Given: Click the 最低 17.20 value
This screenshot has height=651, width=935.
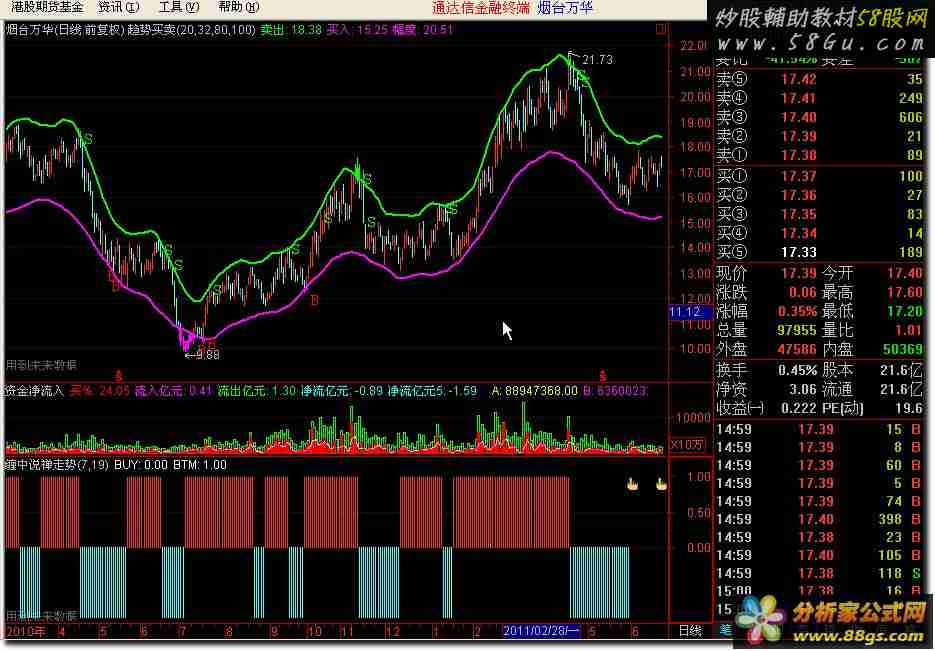Looking at the screenshot, I should tap(905, 311).
